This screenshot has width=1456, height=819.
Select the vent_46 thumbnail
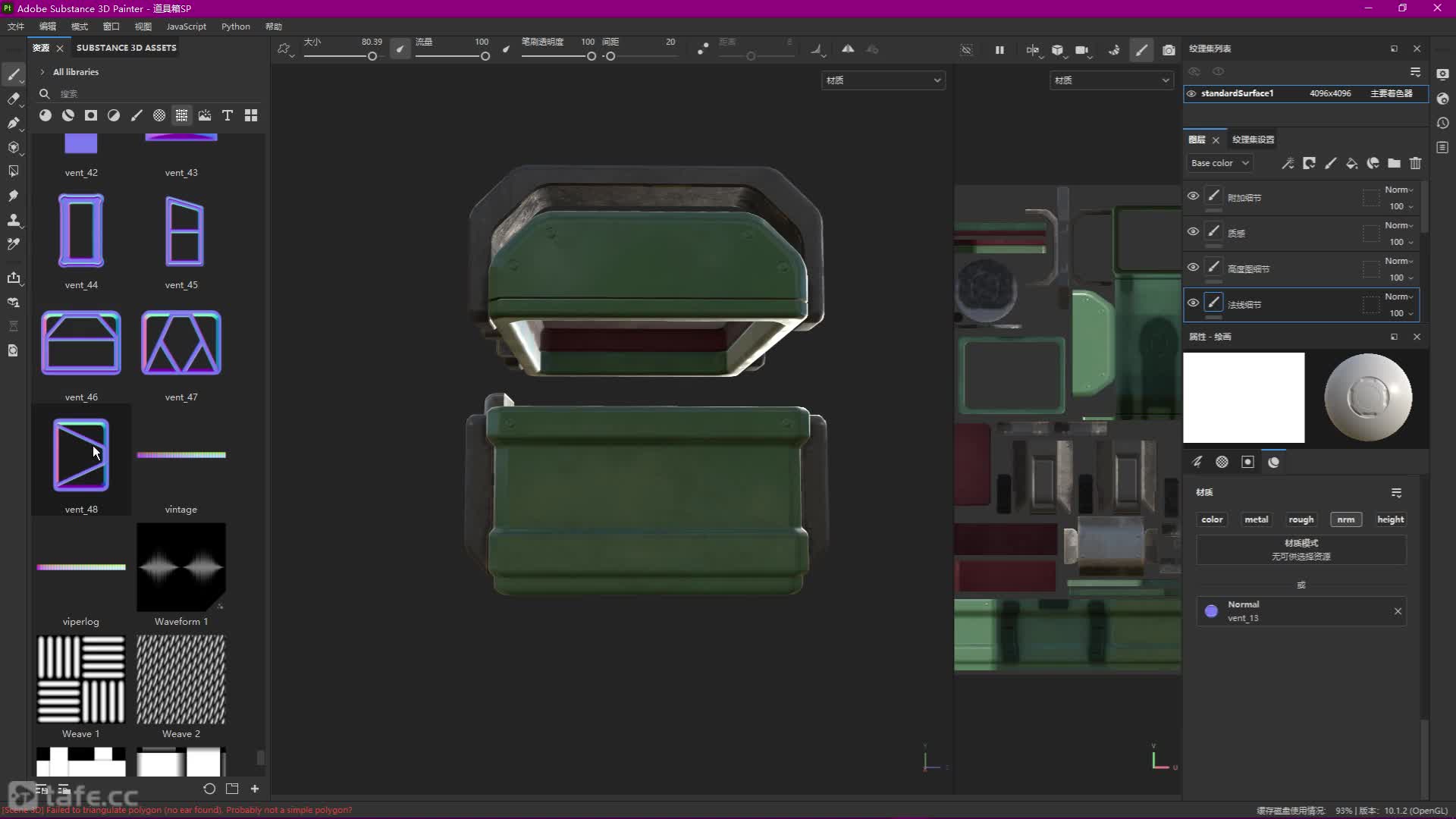pos(81,344)
